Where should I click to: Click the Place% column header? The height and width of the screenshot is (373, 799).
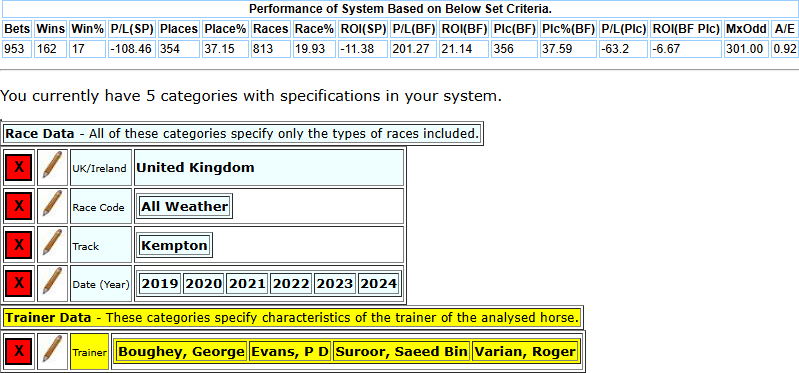pos(225,29)
